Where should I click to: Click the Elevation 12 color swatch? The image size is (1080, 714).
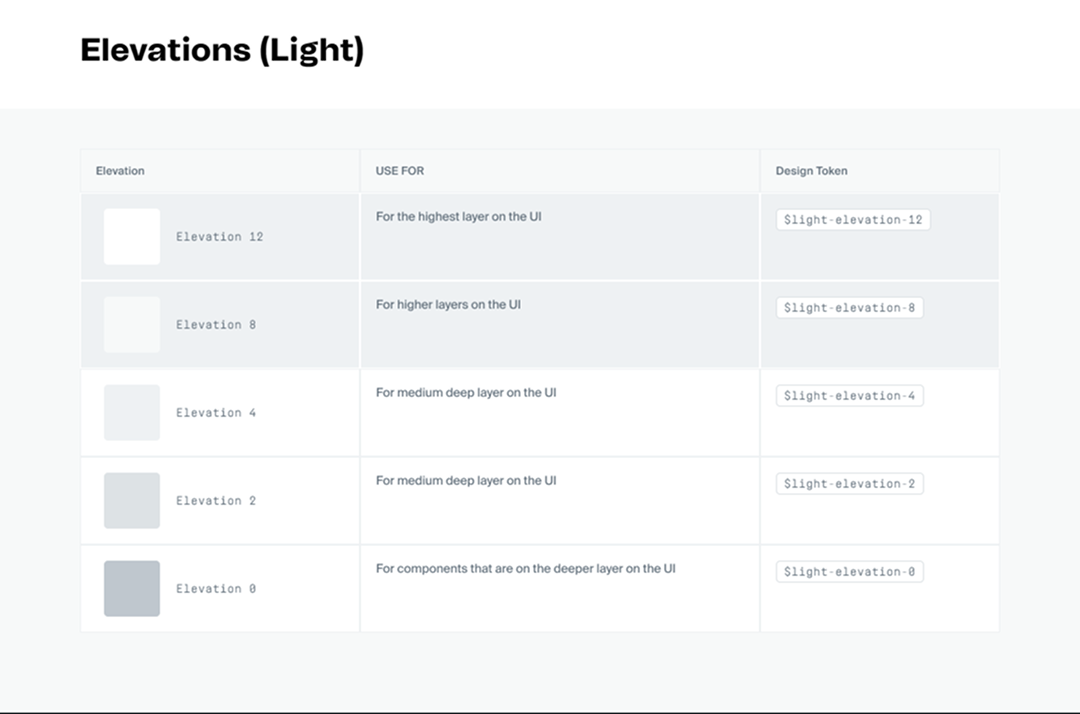(x=132, y=237)
